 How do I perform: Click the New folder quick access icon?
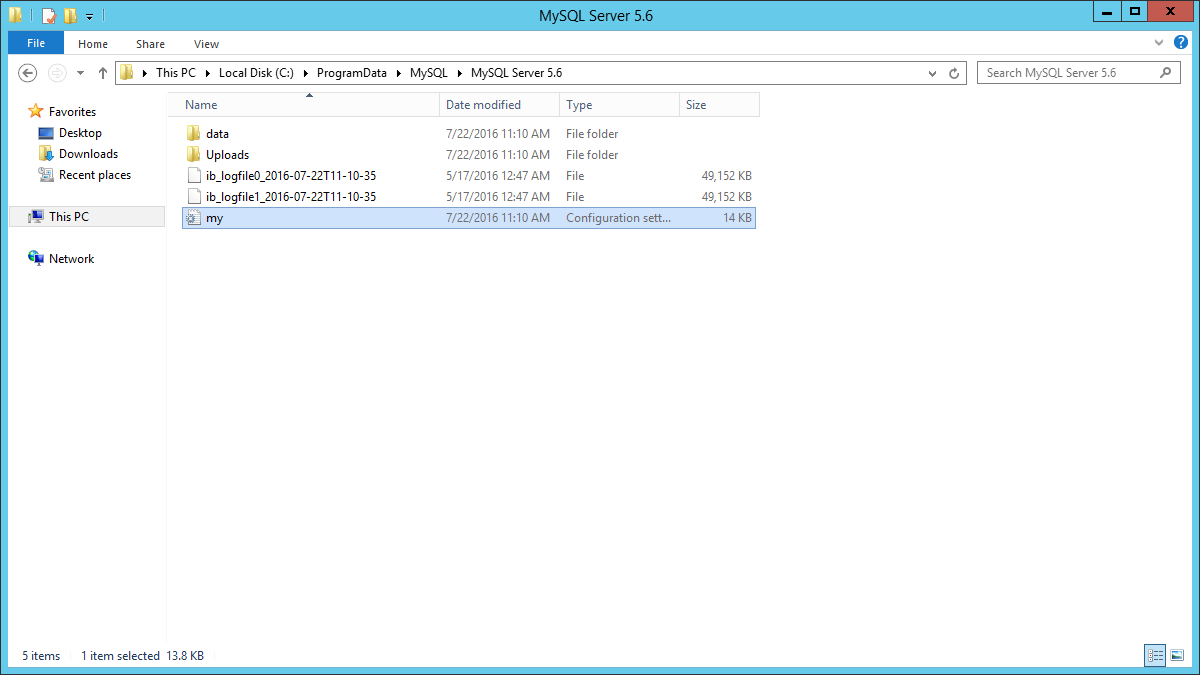pyautogui.click(x=70, y=16)
